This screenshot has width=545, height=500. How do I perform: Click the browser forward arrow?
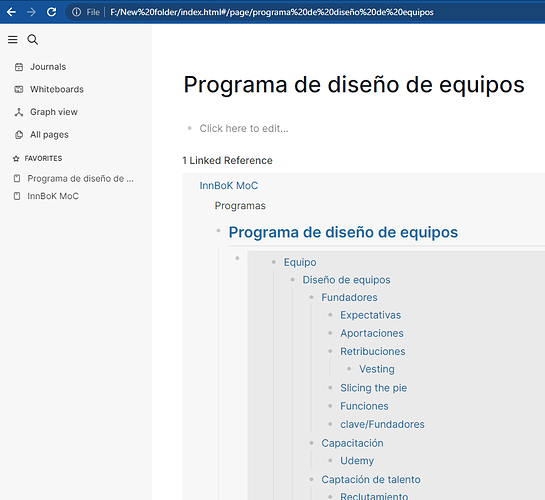pyautogui.click(x=31, y=12)
